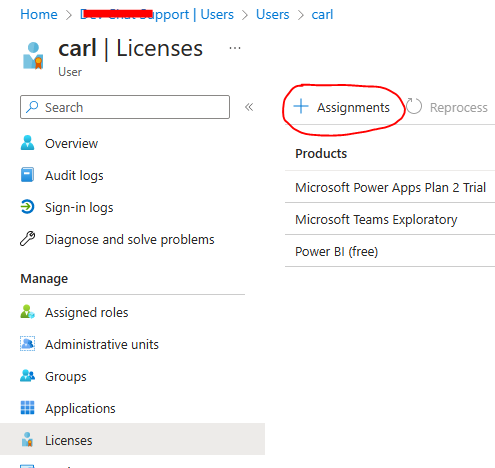Viewport: 495px width, 468px height.
Task: Click the Reprocess button label
Action: [459, 107]
